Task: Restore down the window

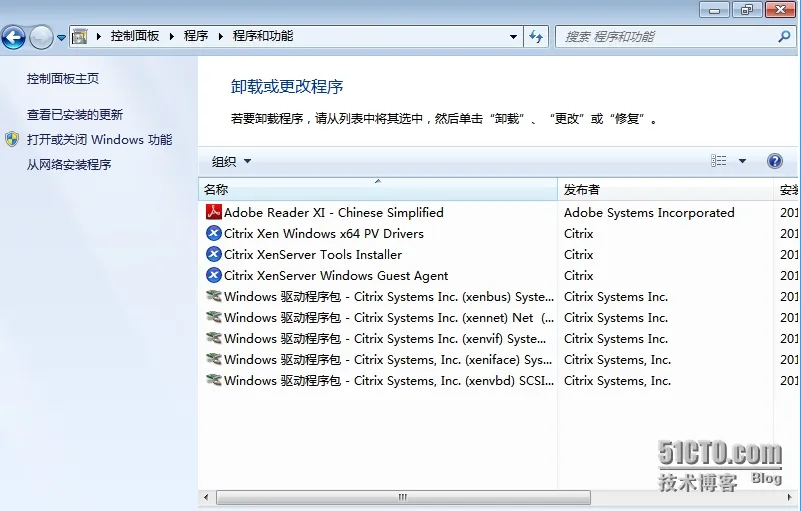Action: pos(746,10)
